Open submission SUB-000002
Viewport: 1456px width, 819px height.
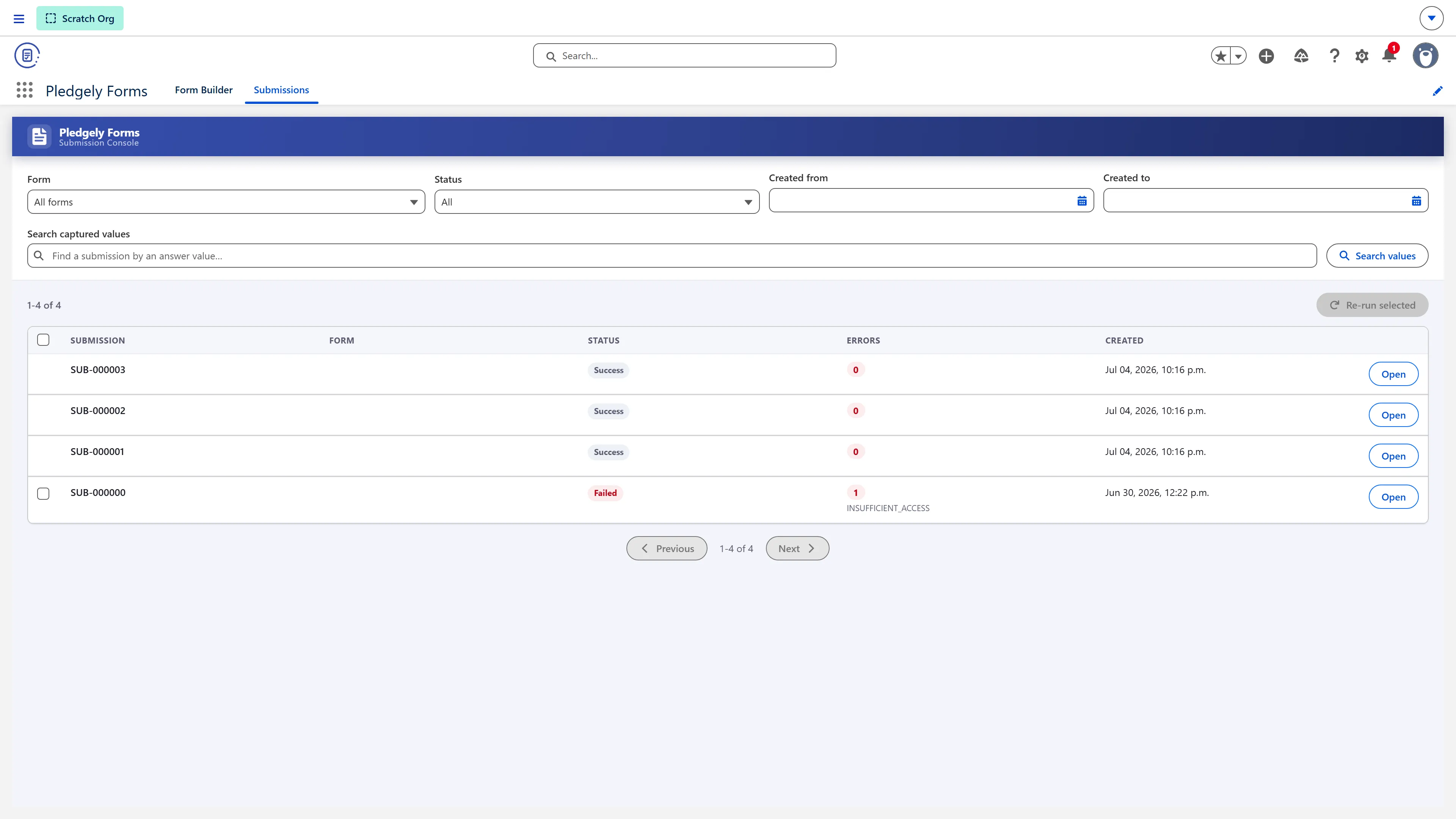tap(1393, 415)
